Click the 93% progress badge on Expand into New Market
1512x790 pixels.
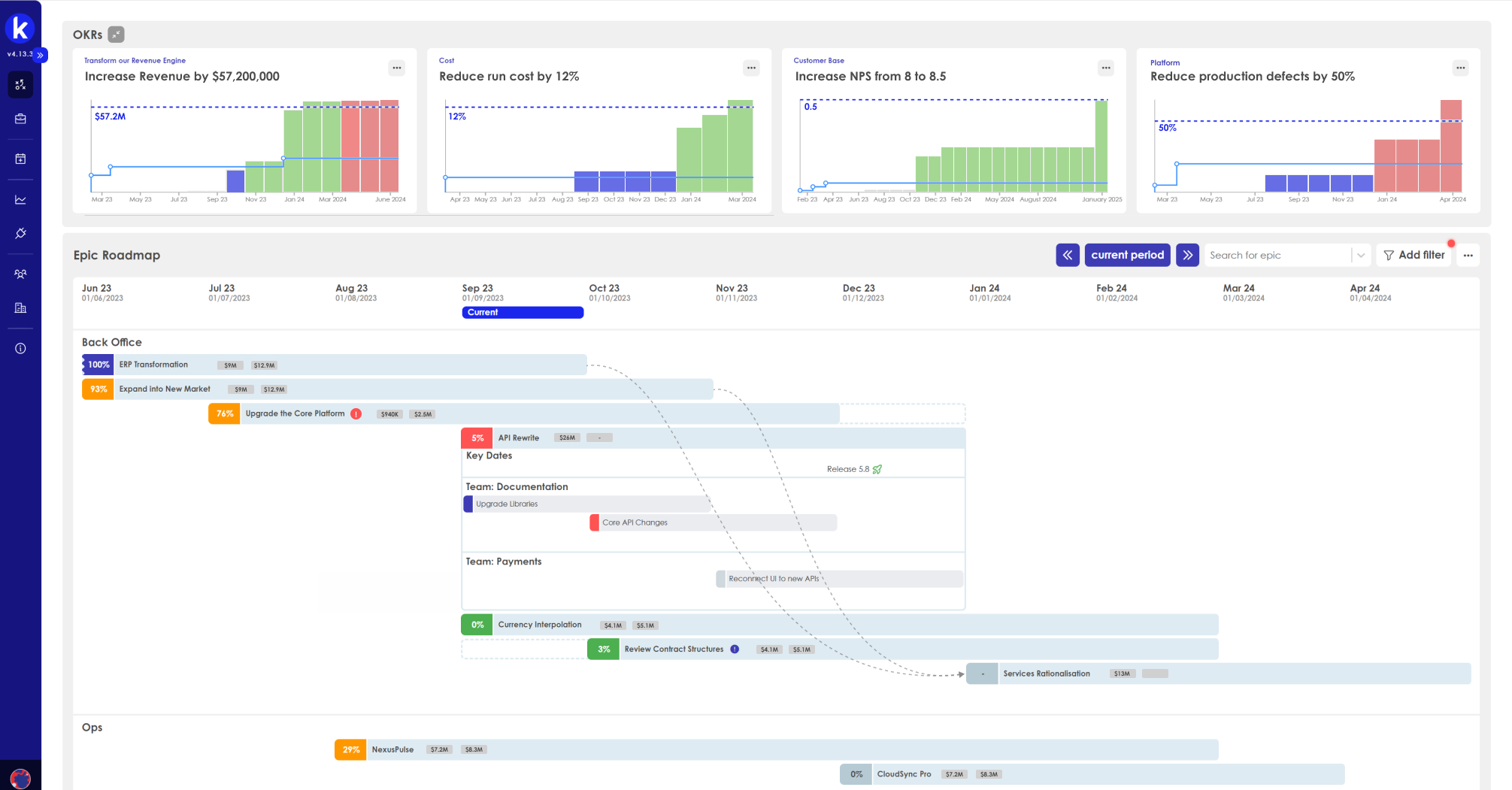tap(98, 389)
